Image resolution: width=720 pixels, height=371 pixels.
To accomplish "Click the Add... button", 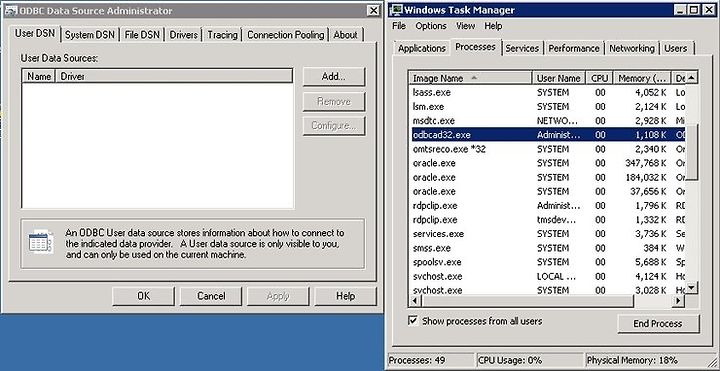I will pos(334,77).
